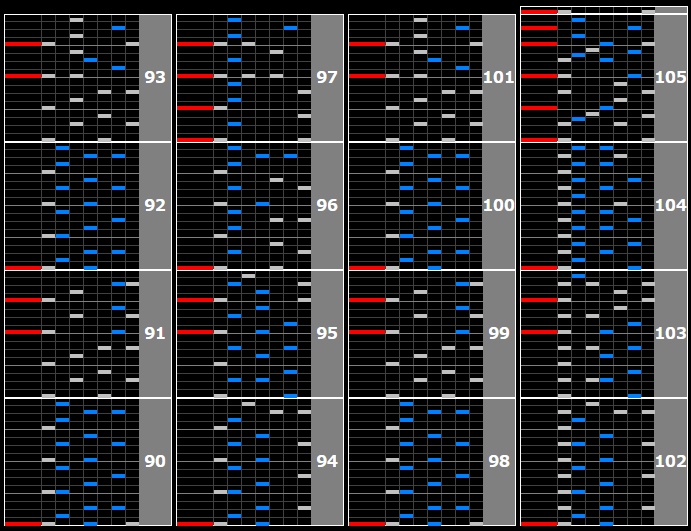The image size is (691, 531).
Task: Click the measure number 90 label
Action: (x=155, y=461)
